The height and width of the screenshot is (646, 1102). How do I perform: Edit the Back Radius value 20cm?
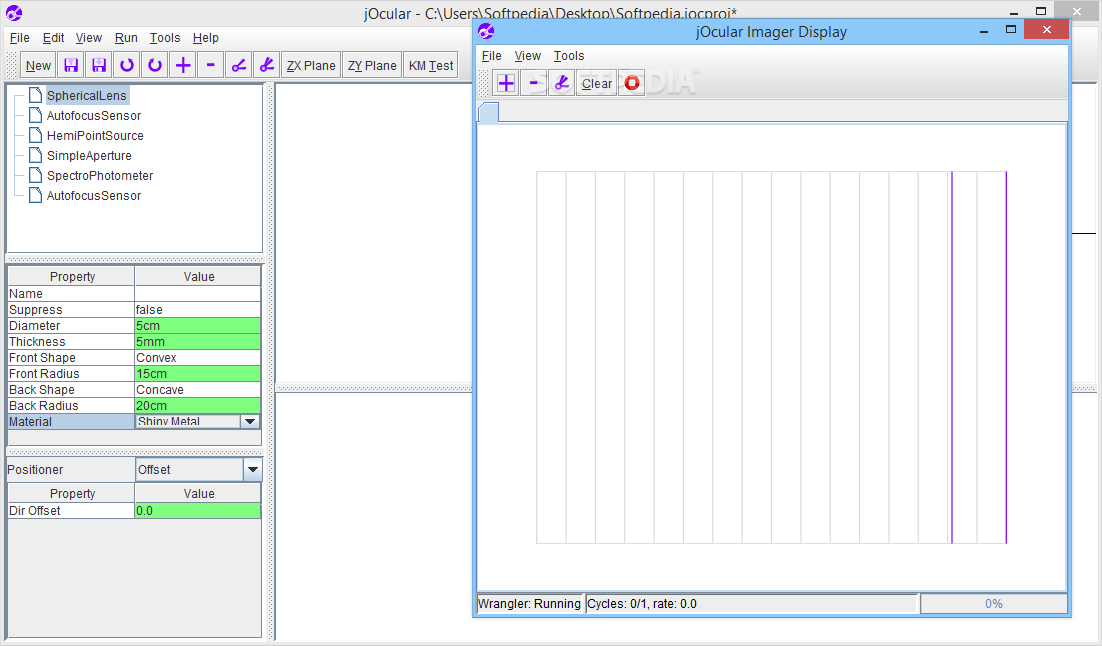(x=197, y=406)
